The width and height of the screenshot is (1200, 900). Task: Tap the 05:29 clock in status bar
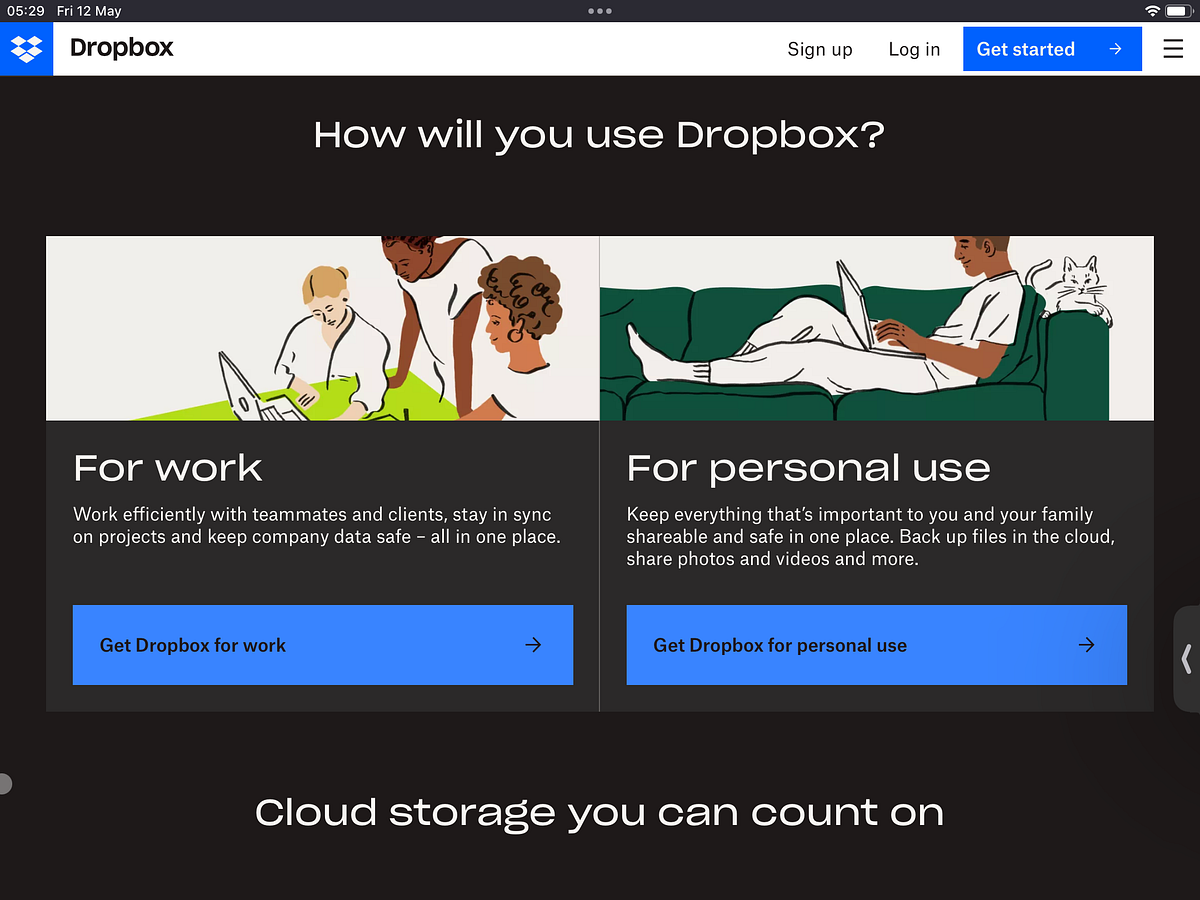(x=25, y=10)
